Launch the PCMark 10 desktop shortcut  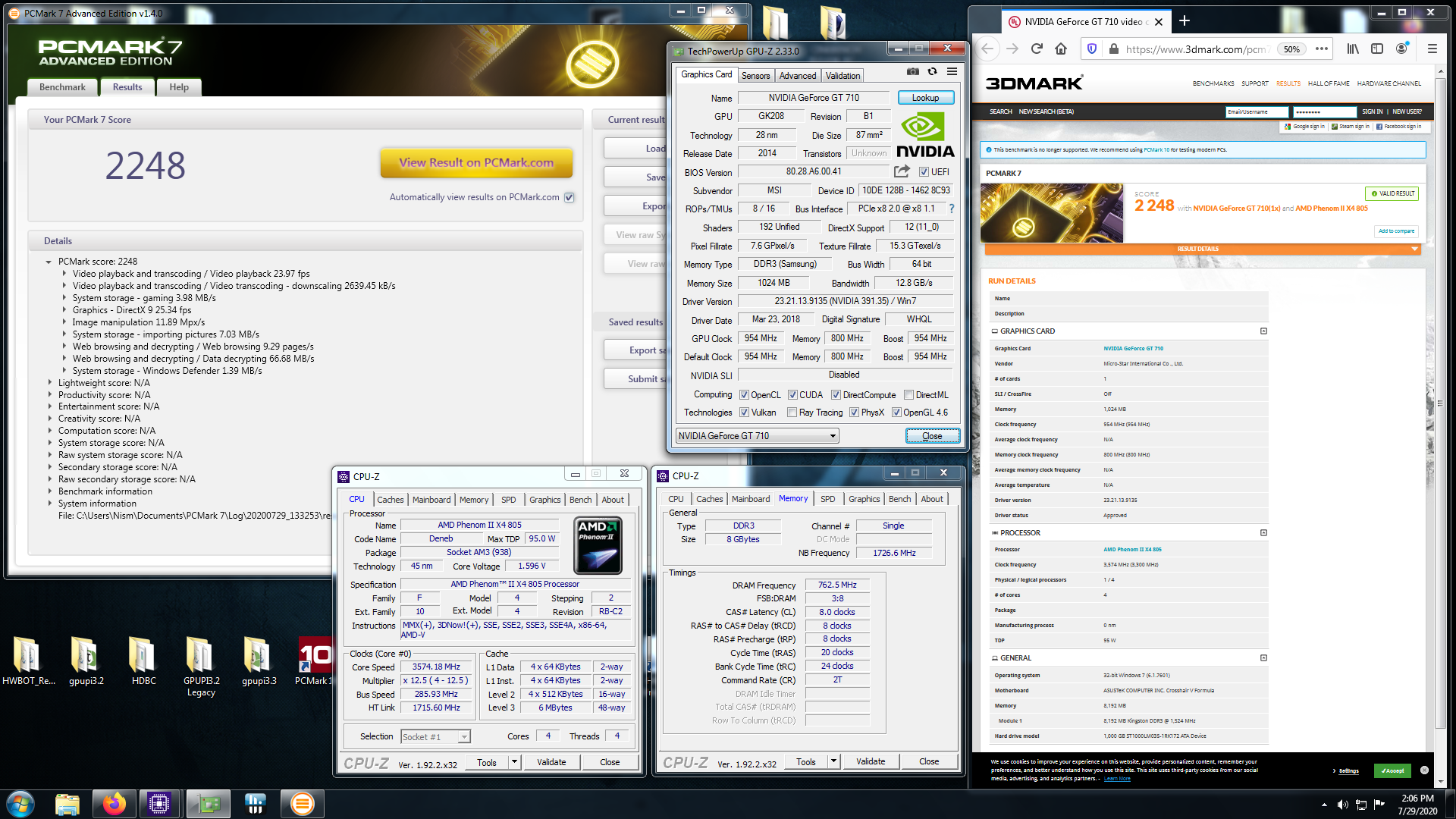pos(314,661)
